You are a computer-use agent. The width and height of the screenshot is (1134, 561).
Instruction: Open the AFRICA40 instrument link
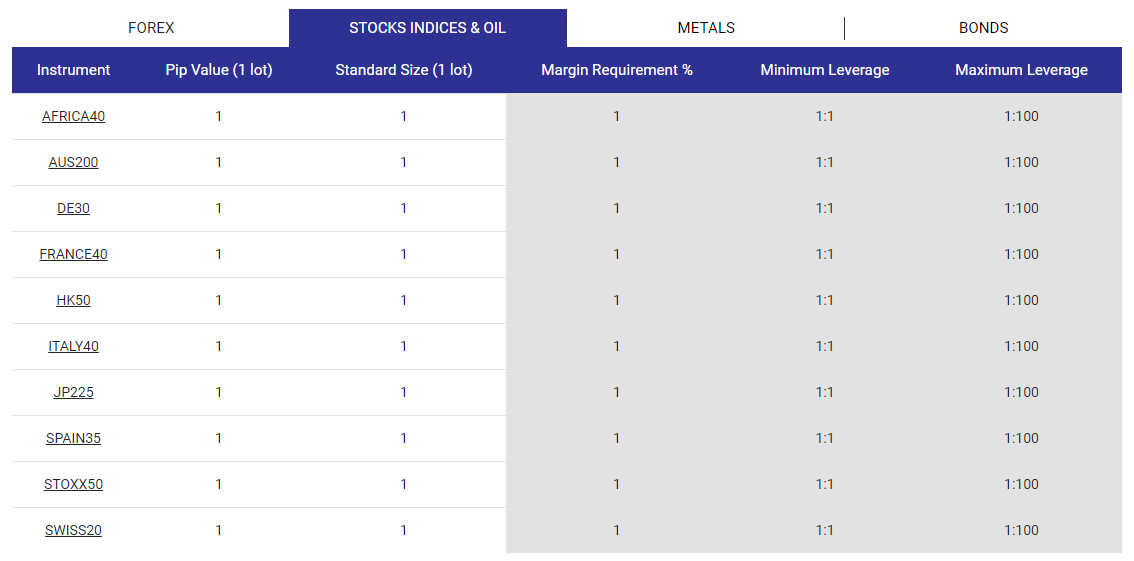click(73, 116)
